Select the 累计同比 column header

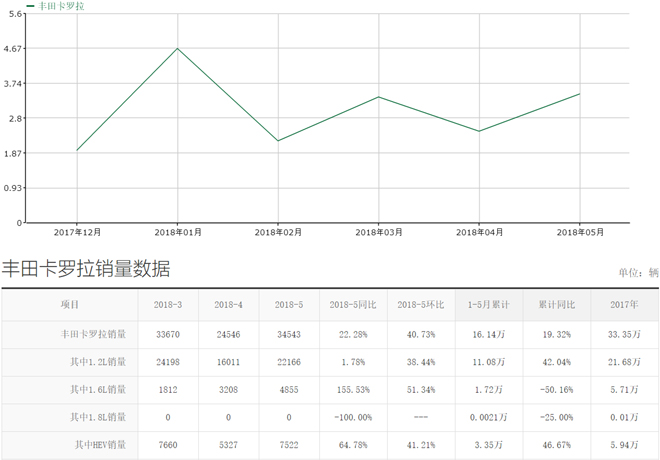pos(556,305)
